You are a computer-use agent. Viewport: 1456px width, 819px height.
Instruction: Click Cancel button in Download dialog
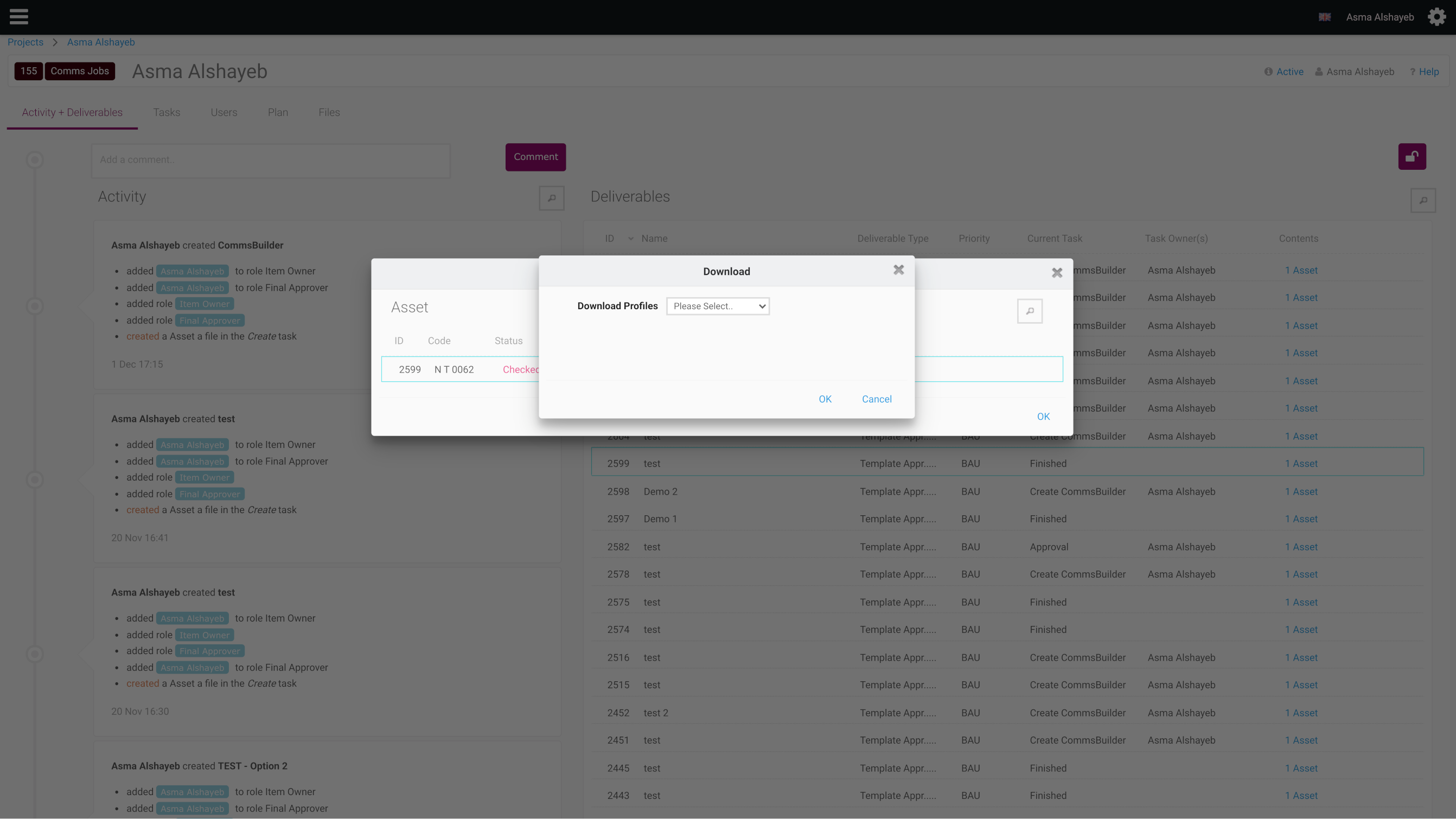pos(877,399)
